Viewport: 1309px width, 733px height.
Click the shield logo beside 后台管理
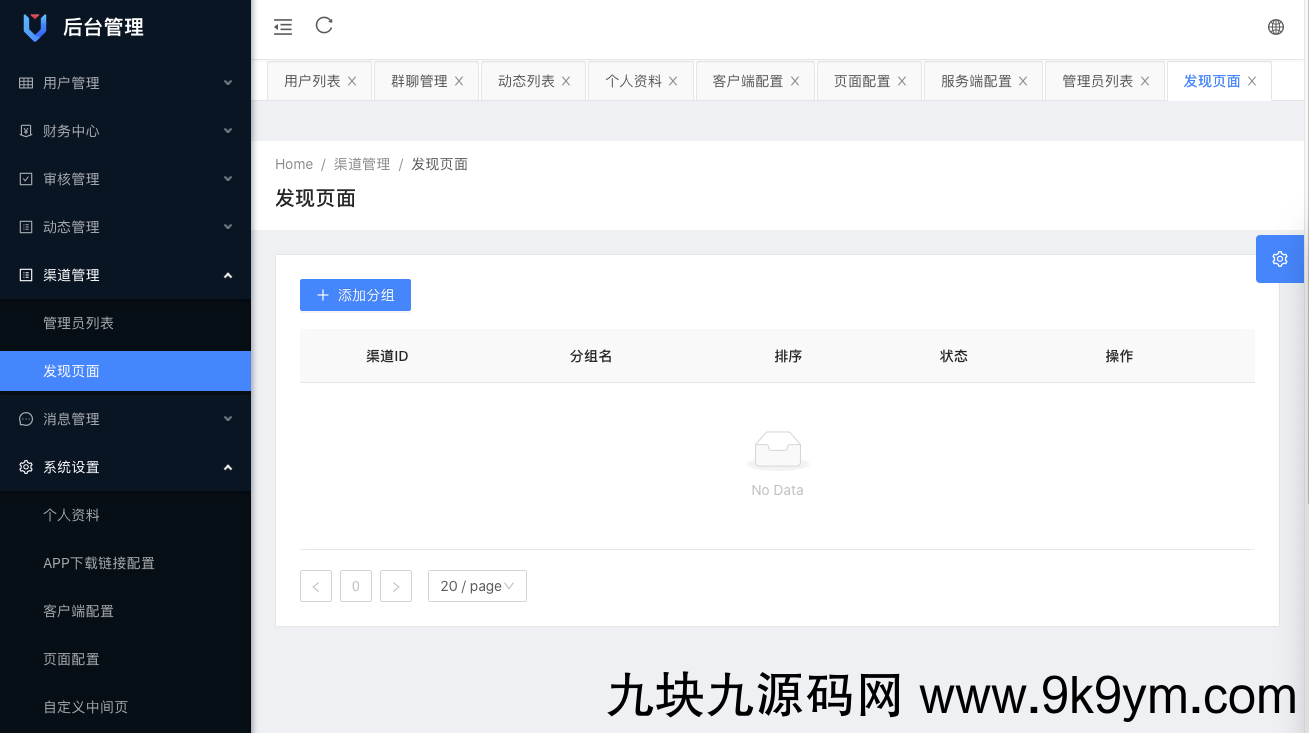36,27
